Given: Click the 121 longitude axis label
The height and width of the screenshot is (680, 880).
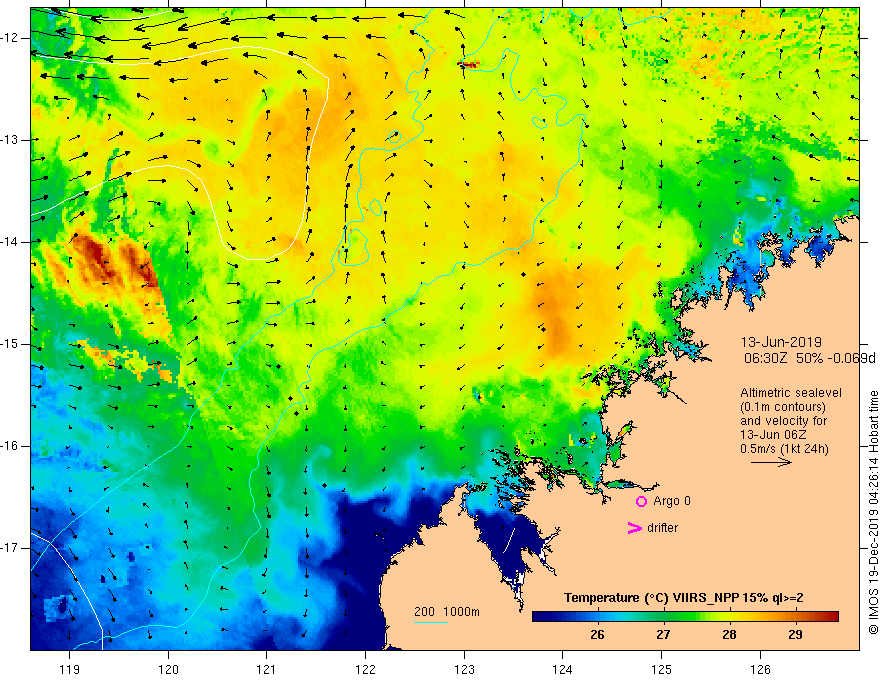Looking at the screenshot, I should click(267, 669).
